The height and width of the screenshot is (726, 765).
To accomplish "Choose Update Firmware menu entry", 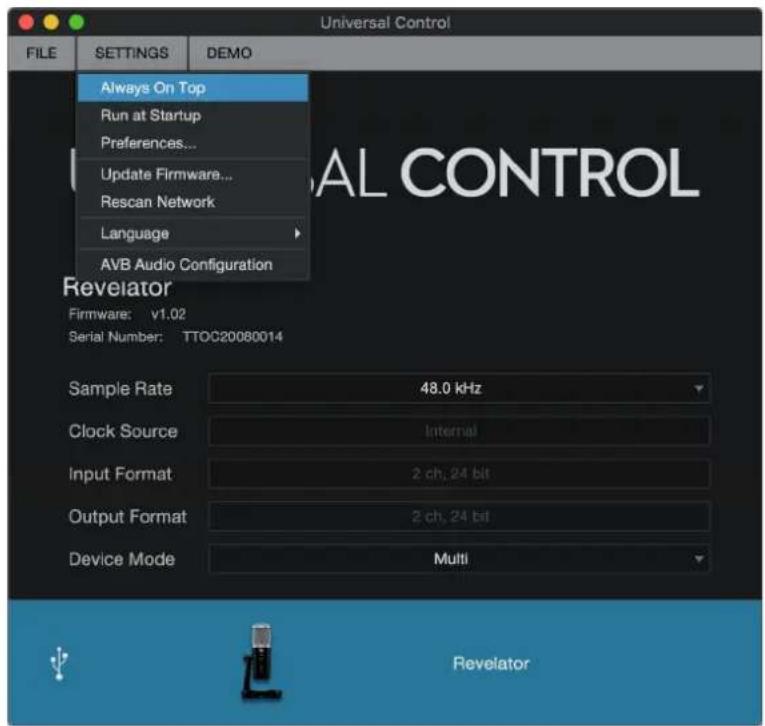I will (x=193, y=174).
